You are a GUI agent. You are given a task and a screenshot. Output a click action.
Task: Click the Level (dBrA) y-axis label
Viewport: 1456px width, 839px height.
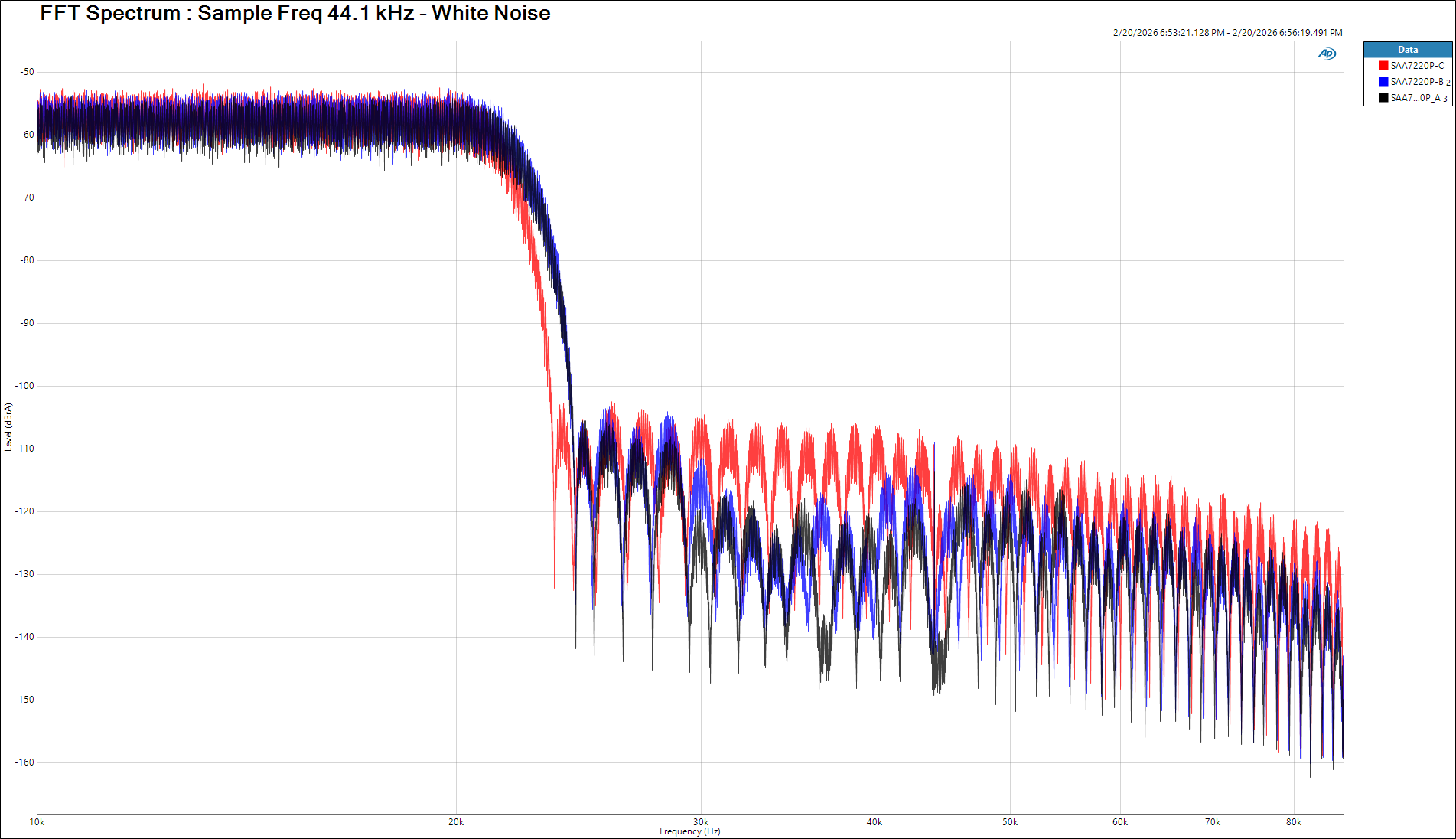(8, 427)
